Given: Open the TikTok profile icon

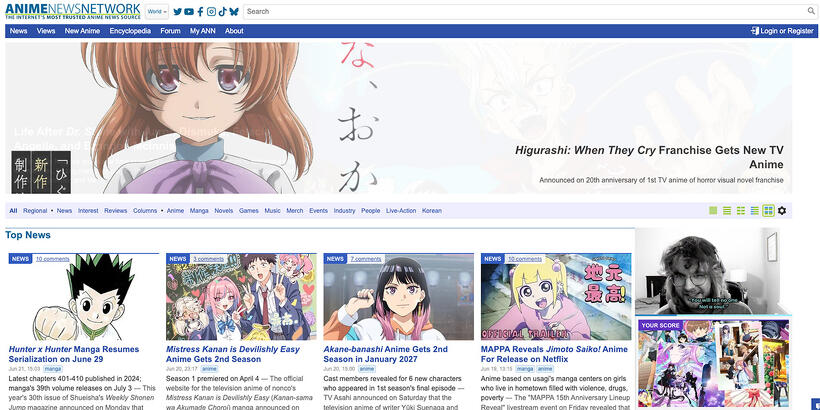Looking at the screenshot, I should [222, 12].
